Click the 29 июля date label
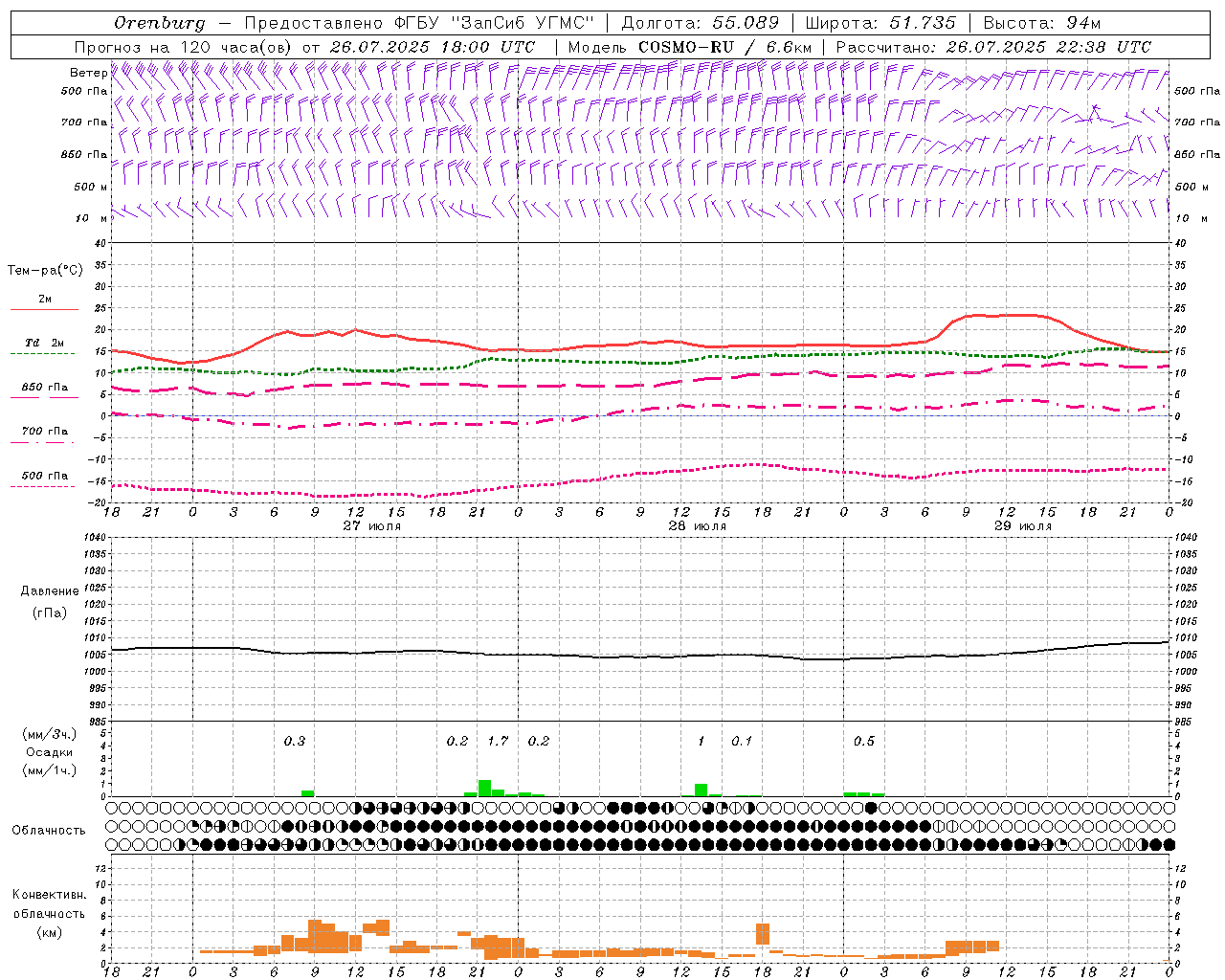This screenshot has width=1225, height=980. [x=1023, y=526]
